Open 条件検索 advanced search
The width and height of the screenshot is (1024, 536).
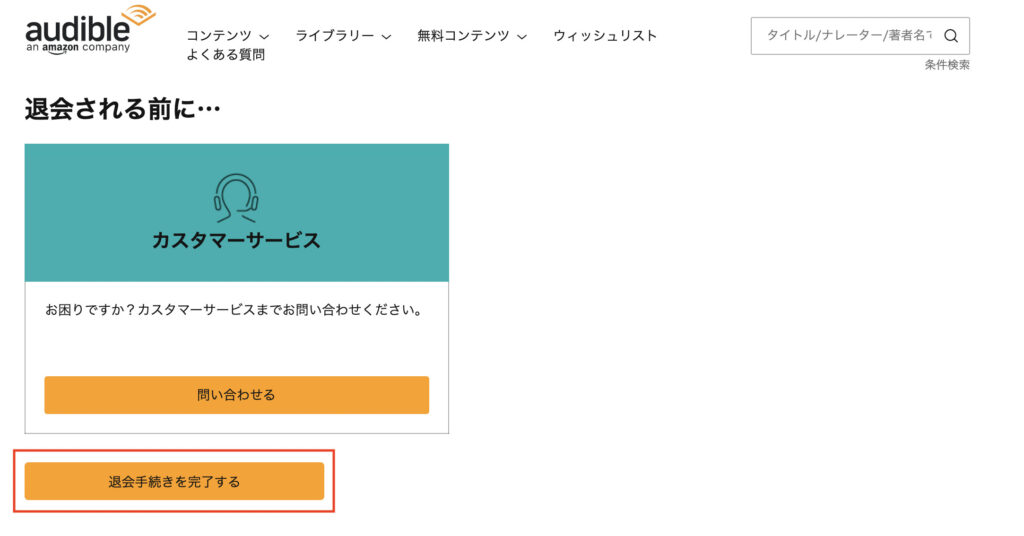click(947, 65)
